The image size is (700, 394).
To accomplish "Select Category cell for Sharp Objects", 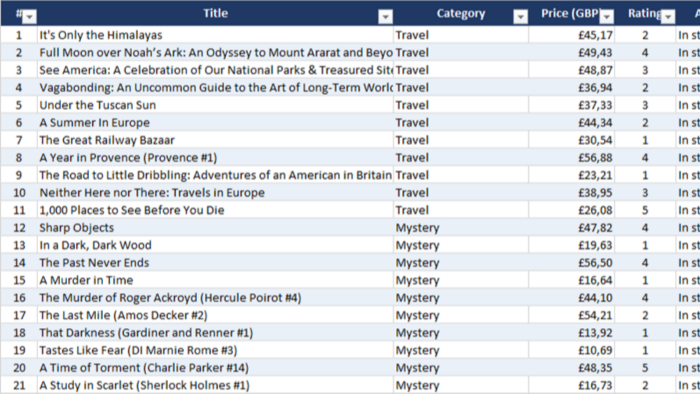I will point(461,228).
